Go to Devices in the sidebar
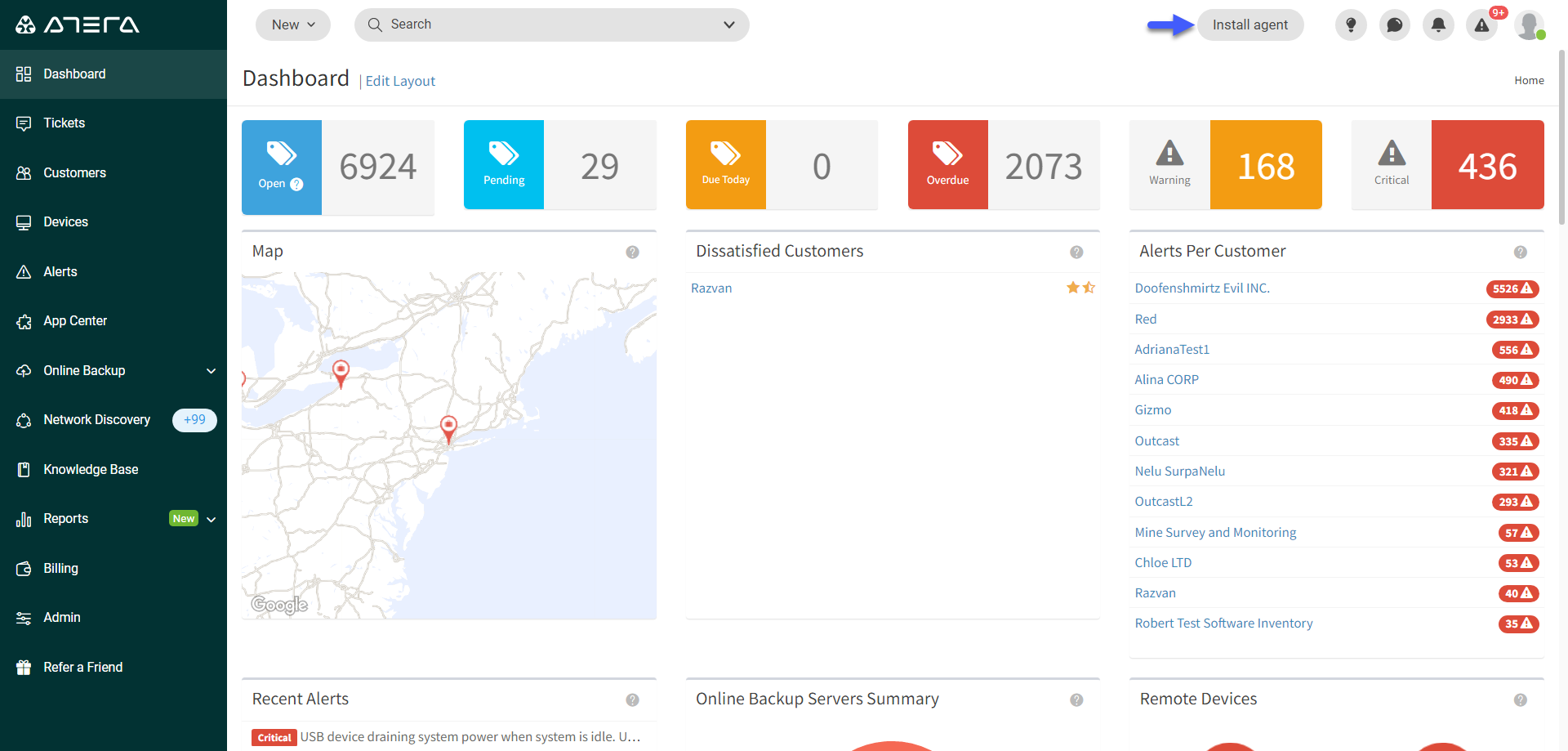 pos(65,222)
